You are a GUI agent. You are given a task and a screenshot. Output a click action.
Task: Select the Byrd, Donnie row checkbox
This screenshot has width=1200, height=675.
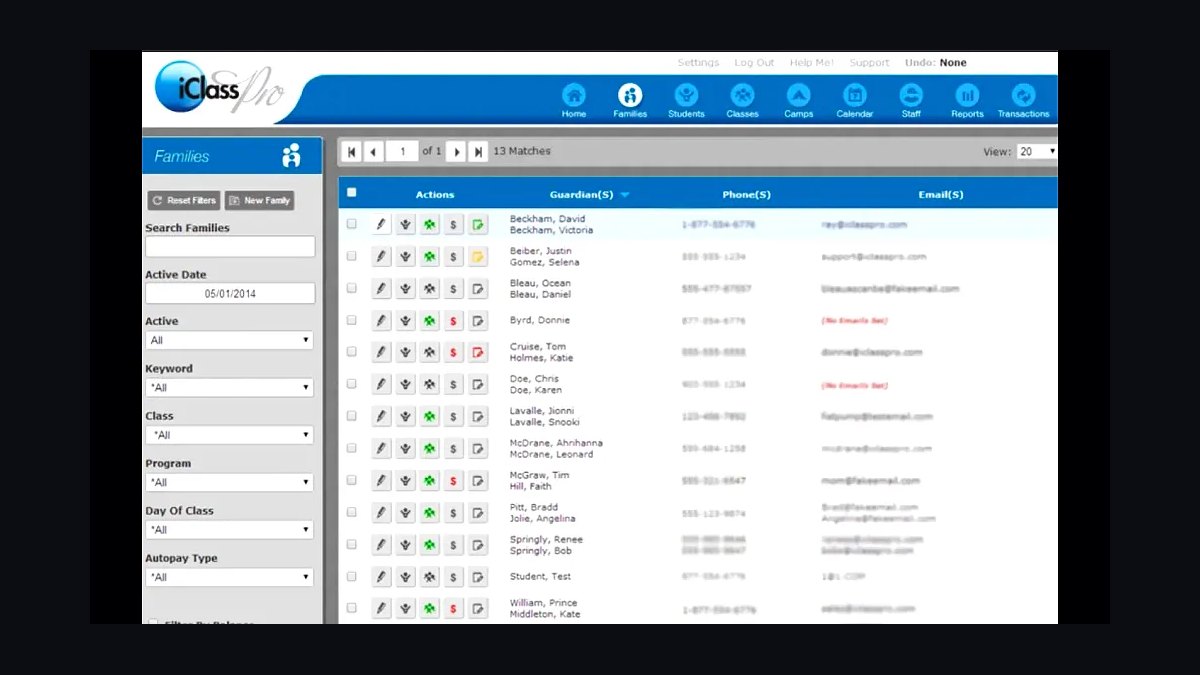click(x=351, y=320)
